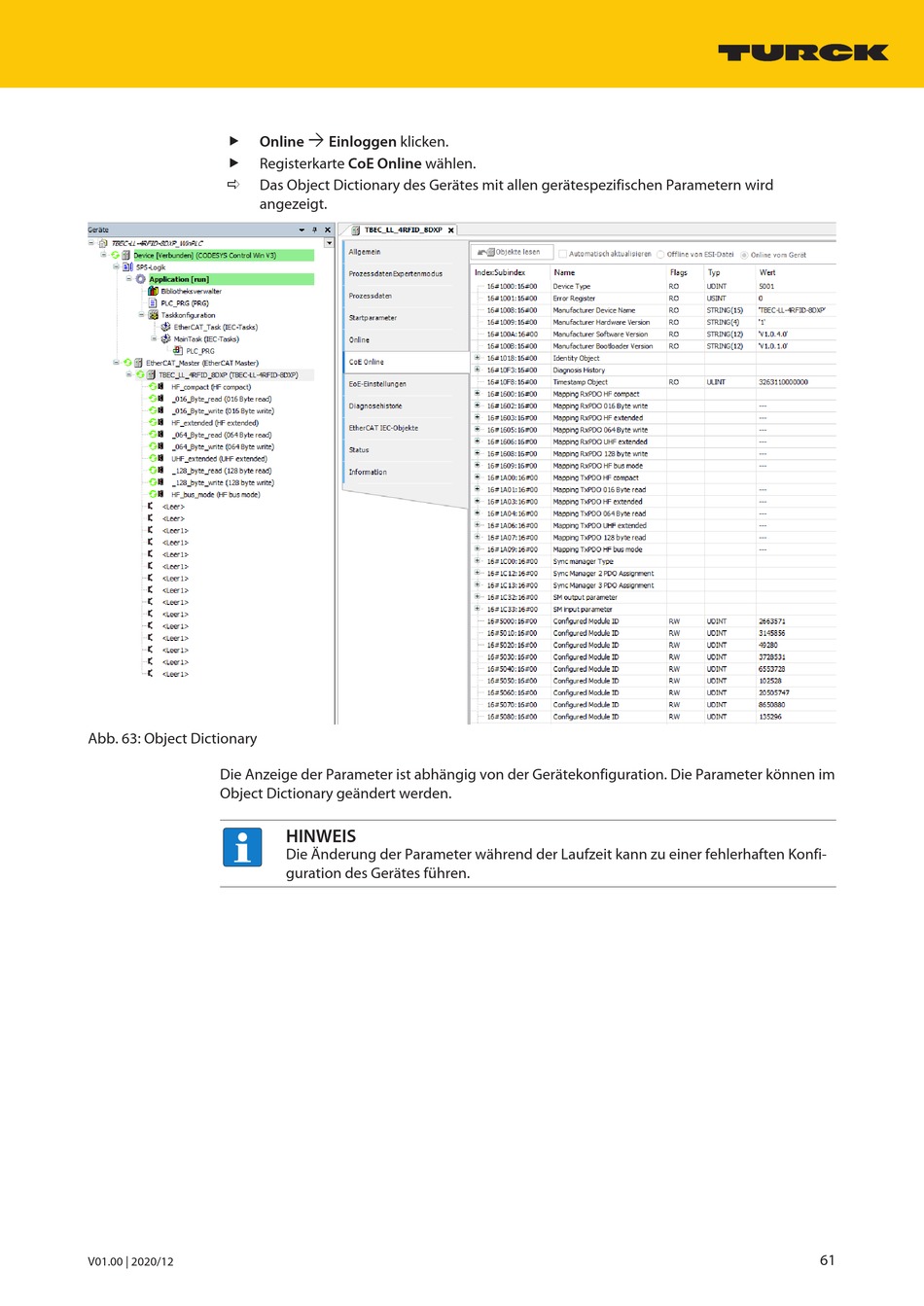Viewport: 924px width, 1306px height.
Task: Collapse the TBEC-LL-4RFID-8DXP_WinPLC project node
Action: (91, 243)
